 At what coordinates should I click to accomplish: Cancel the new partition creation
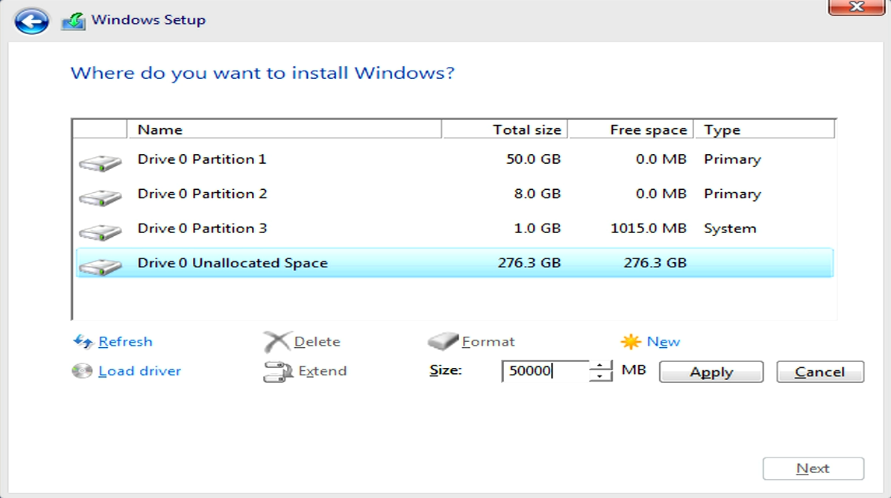click(820, 372)
